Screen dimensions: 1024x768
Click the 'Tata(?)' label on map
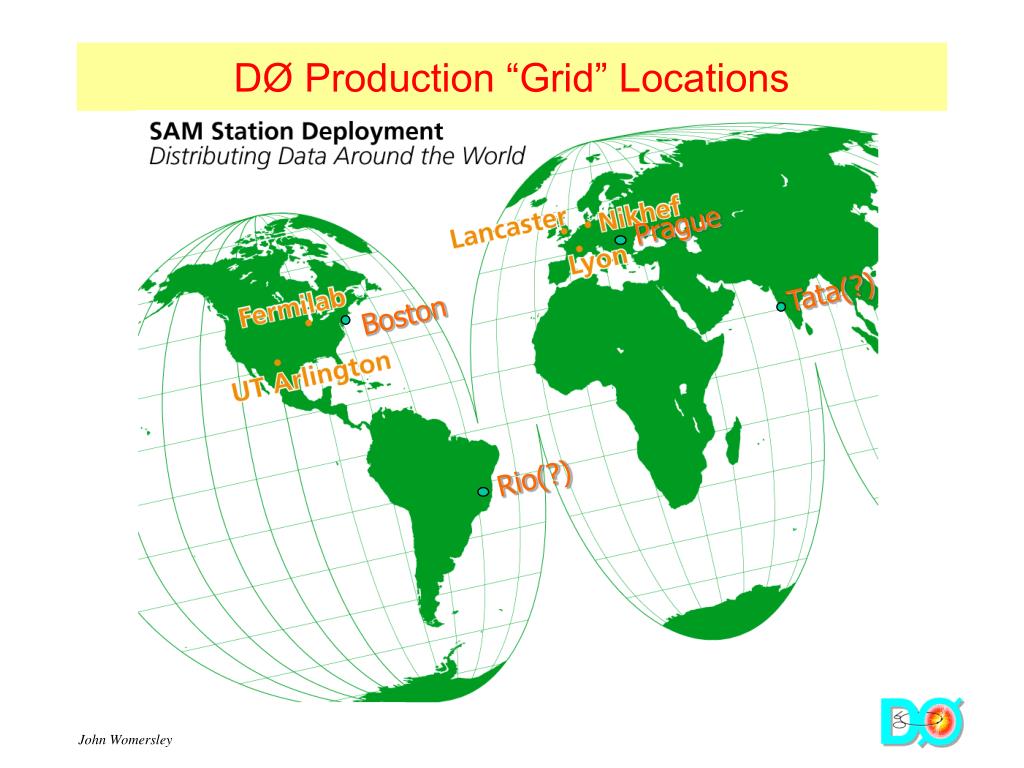click(831, 293)
